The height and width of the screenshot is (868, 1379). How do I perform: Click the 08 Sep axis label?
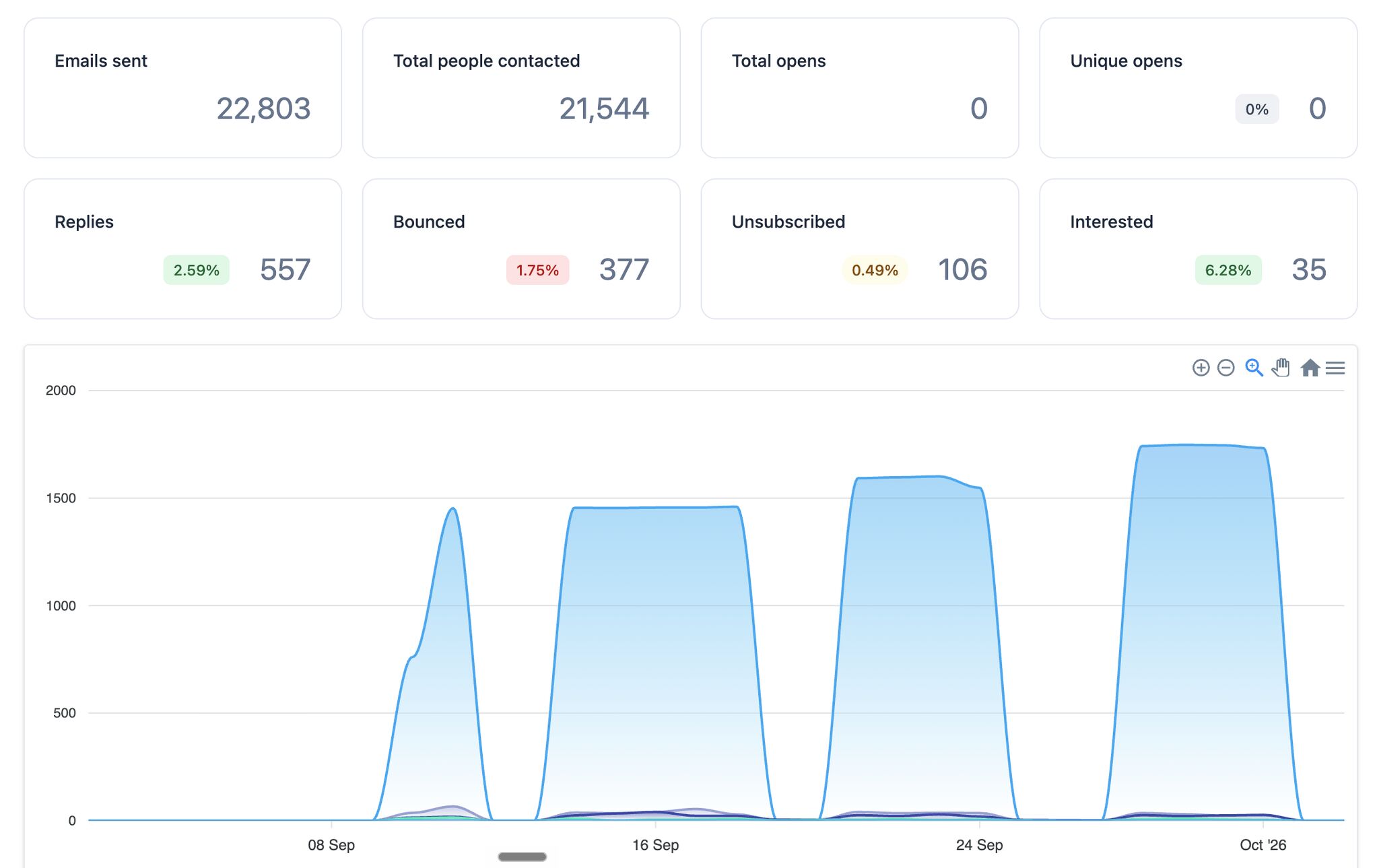[x=331, y=844]
